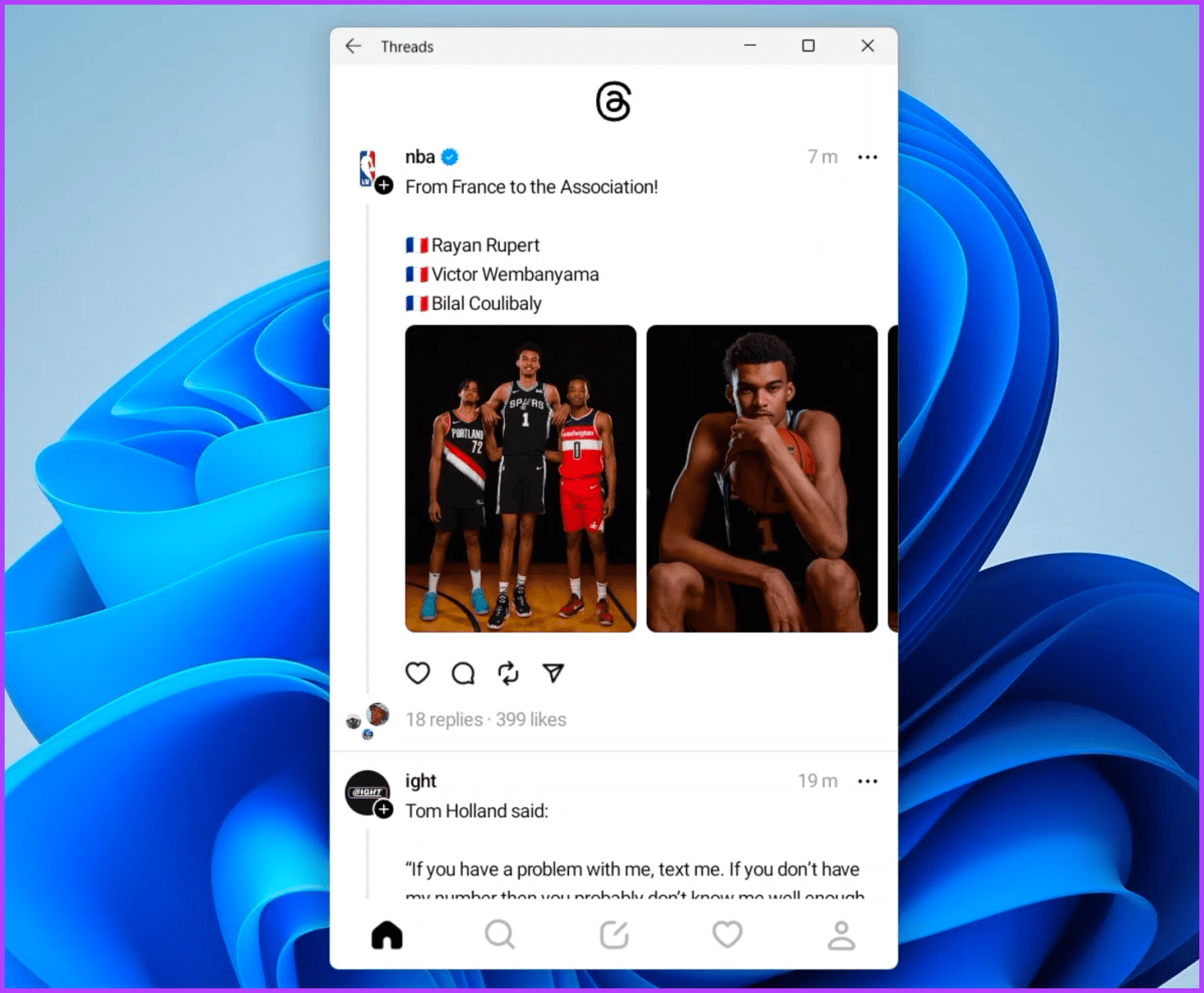Click the 'Tom Holland said:' text

tap(477, 811)
